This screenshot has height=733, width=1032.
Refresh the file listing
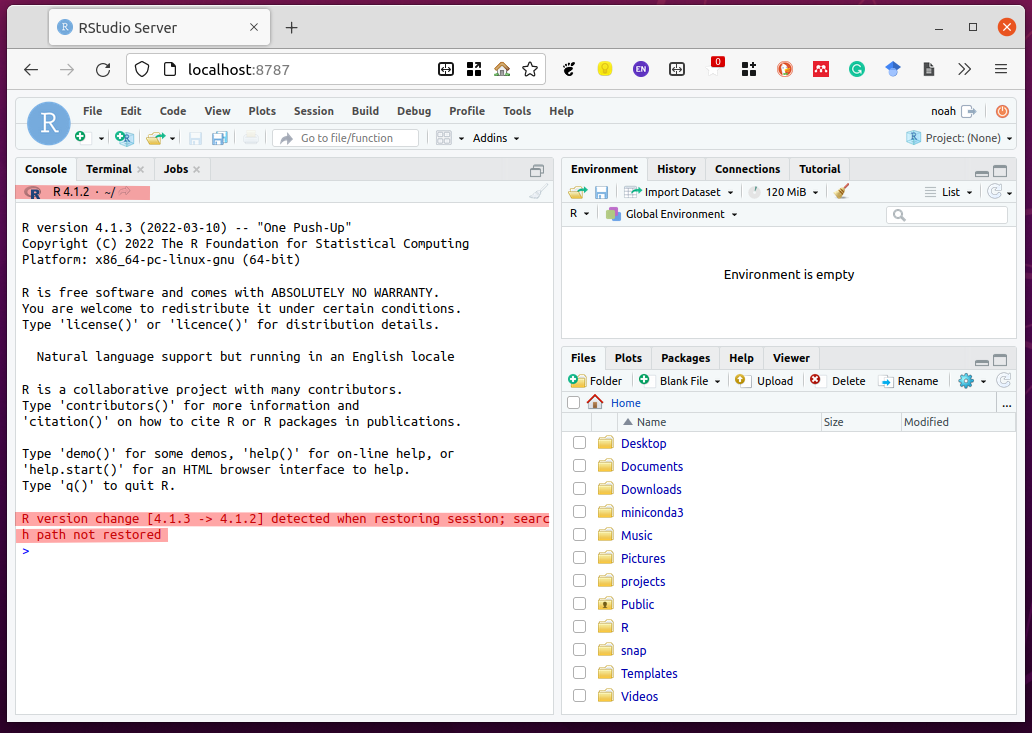click(1004, 380)
